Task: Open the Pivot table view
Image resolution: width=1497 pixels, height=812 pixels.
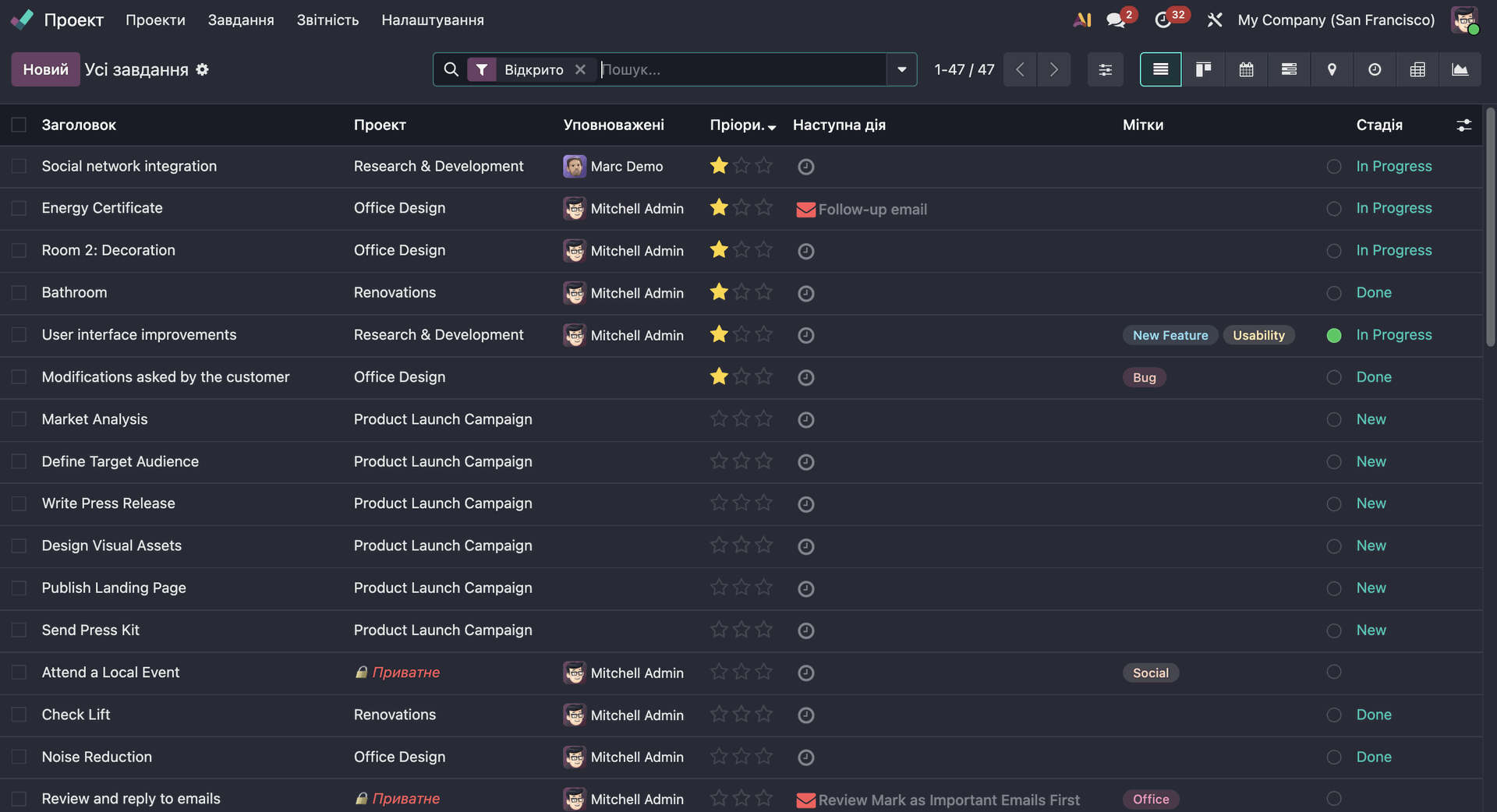Action: tap(1417, 69)
